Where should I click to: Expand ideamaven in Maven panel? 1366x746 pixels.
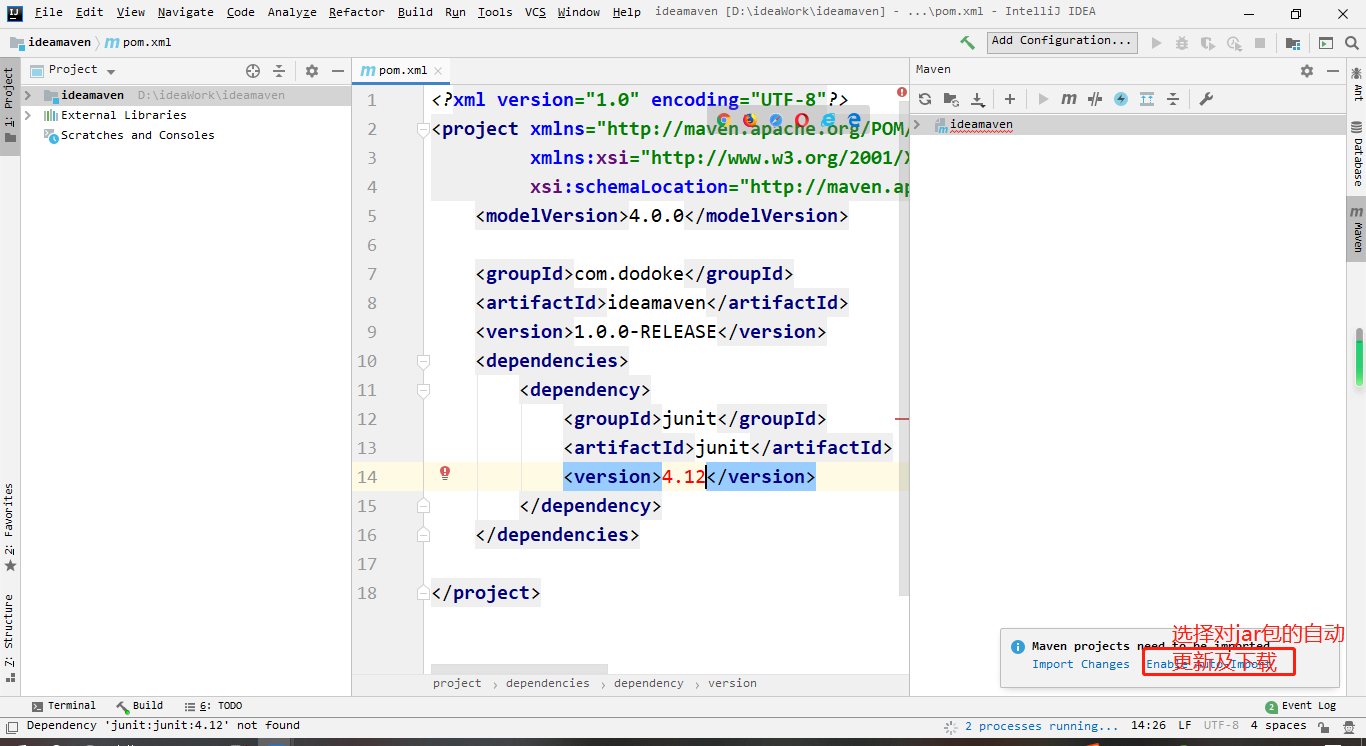(x=918, y=125)
